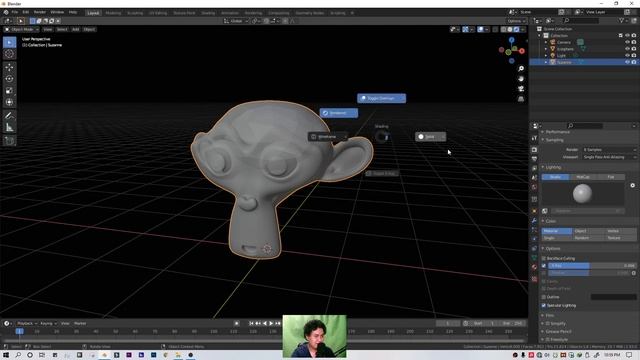Open the Modifiers wrench tab icon
The width and height of the screenshot is (640, 360).
point(534,221)
